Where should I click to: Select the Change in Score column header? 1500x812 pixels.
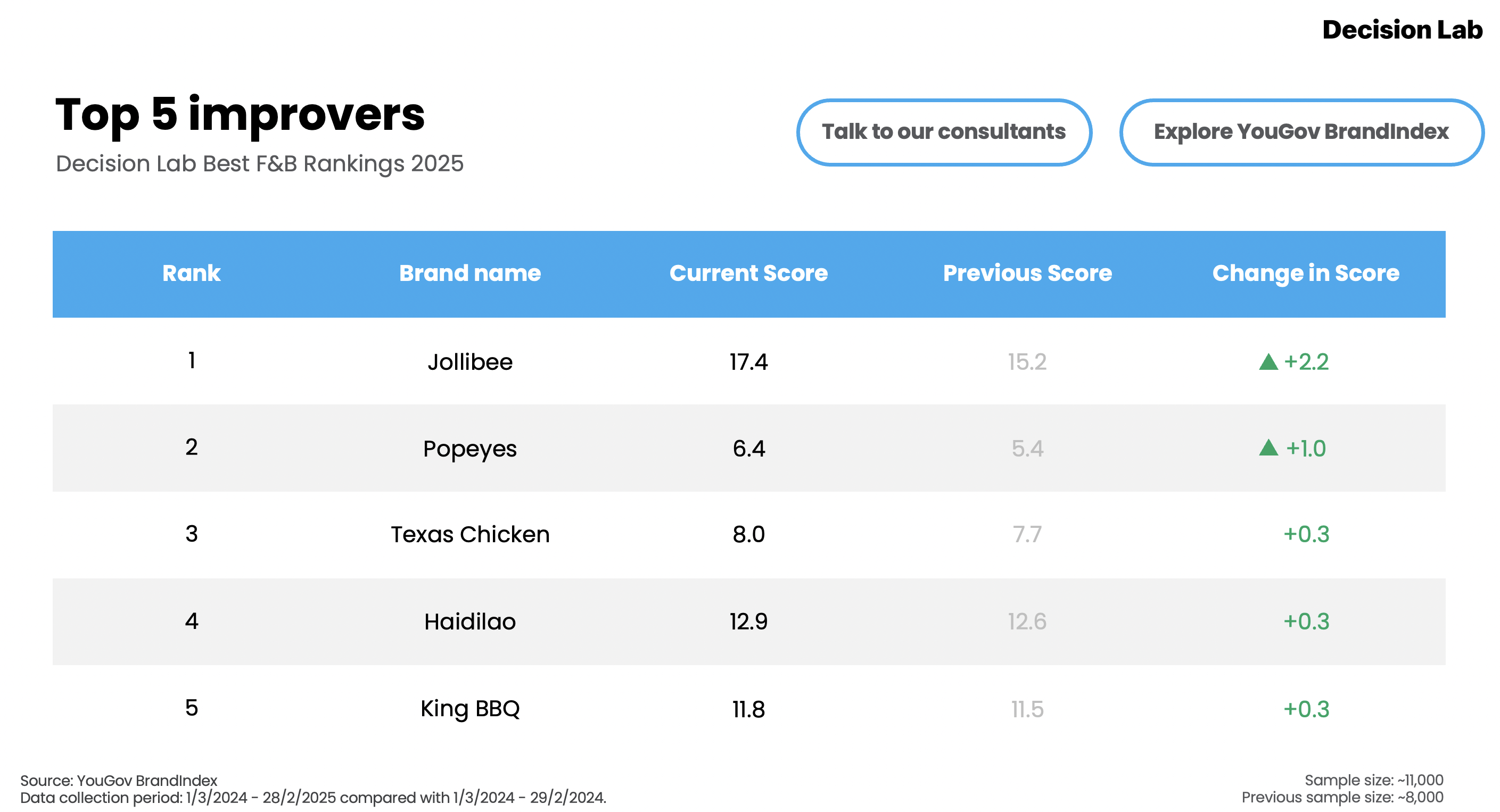[1306, 273]
